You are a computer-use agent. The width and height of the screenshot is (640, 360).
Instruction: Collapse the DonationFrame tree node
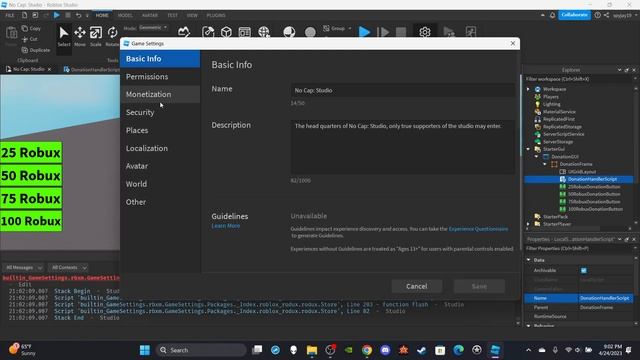[544, 164]
